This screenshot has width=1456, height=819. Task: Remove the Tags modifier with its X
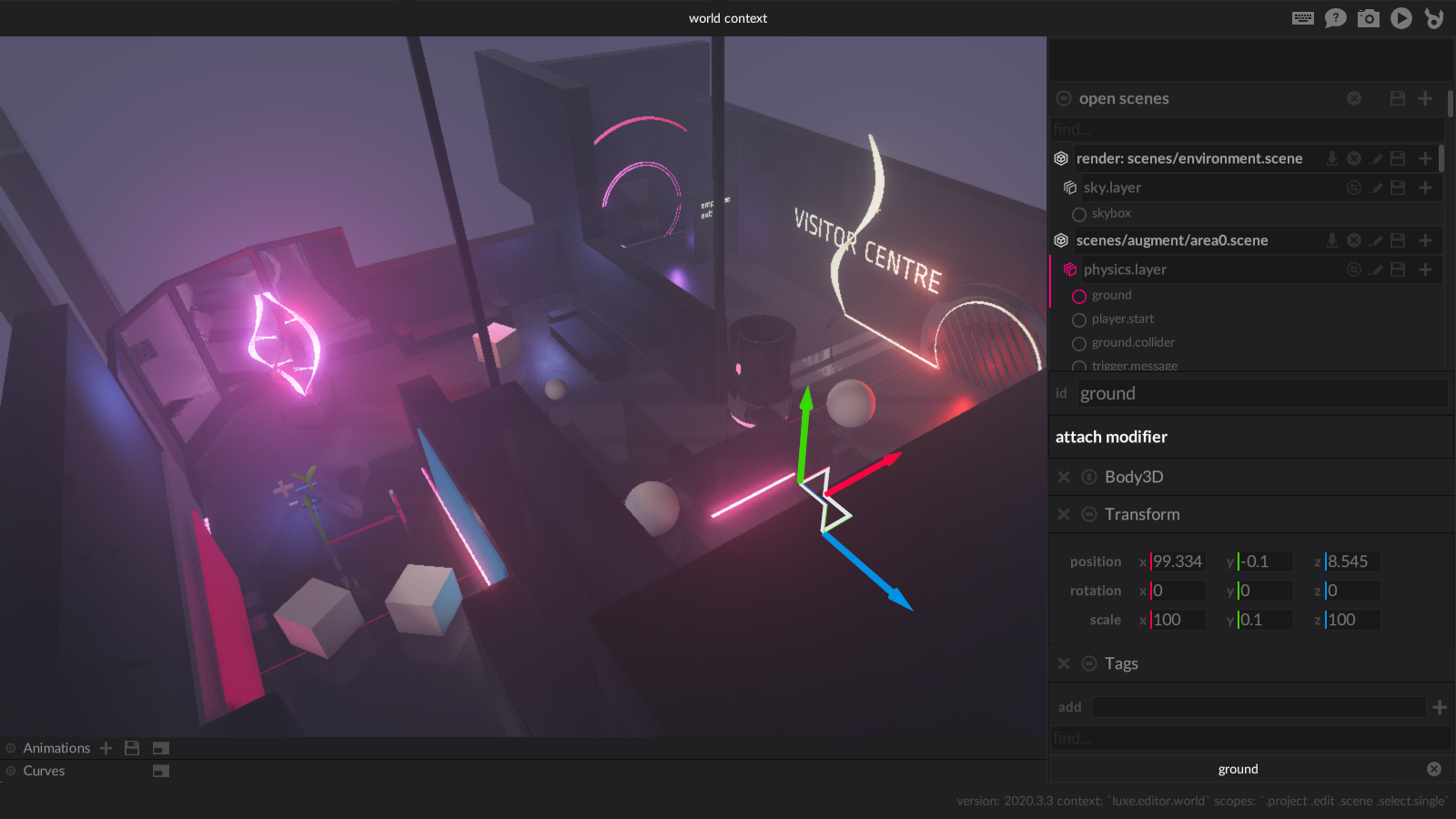[x=1064, y=663]
